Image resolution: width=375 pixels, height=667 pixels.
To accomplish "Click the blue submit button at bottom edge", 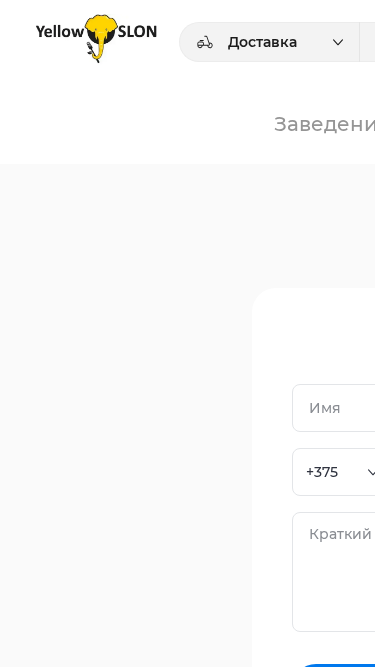I will pos(339,665).
